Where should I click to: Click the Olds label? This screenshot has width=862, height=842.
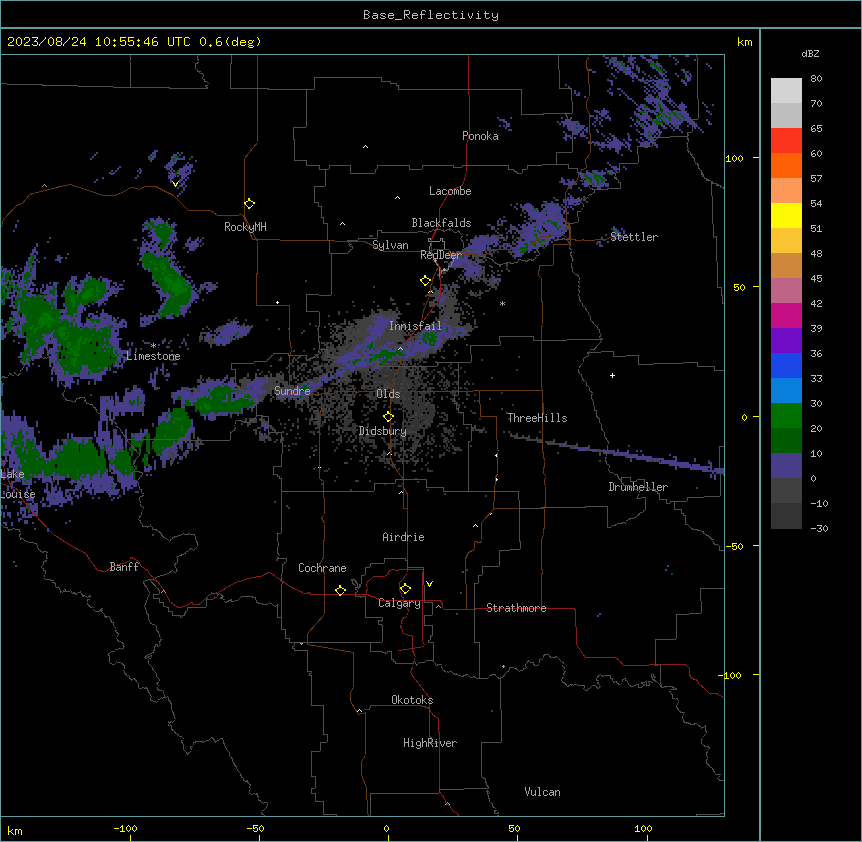pos(388,394)
